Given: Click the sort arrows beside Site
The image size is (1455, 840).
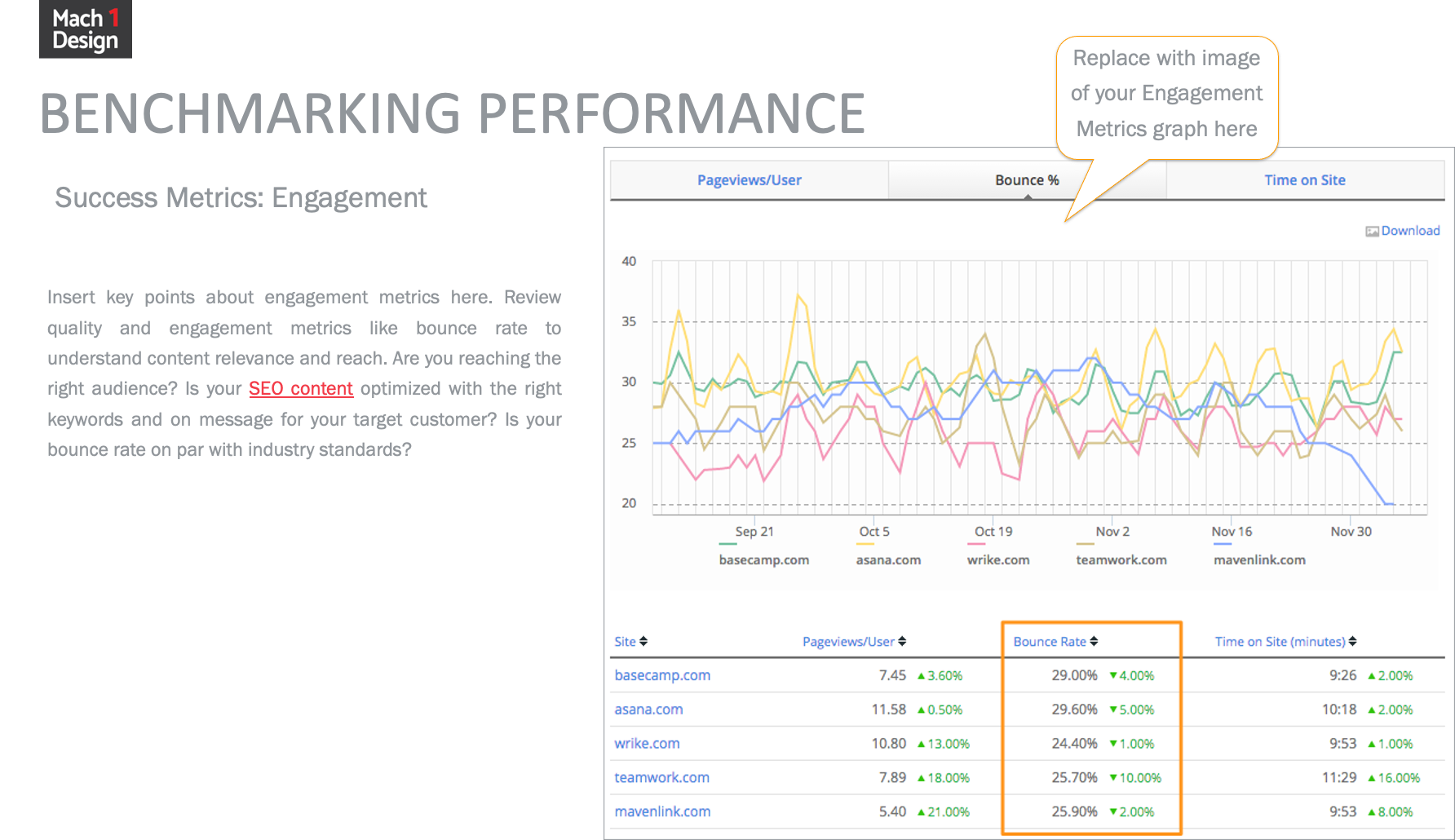Looking at the screenshot, I should pos(643,641).
